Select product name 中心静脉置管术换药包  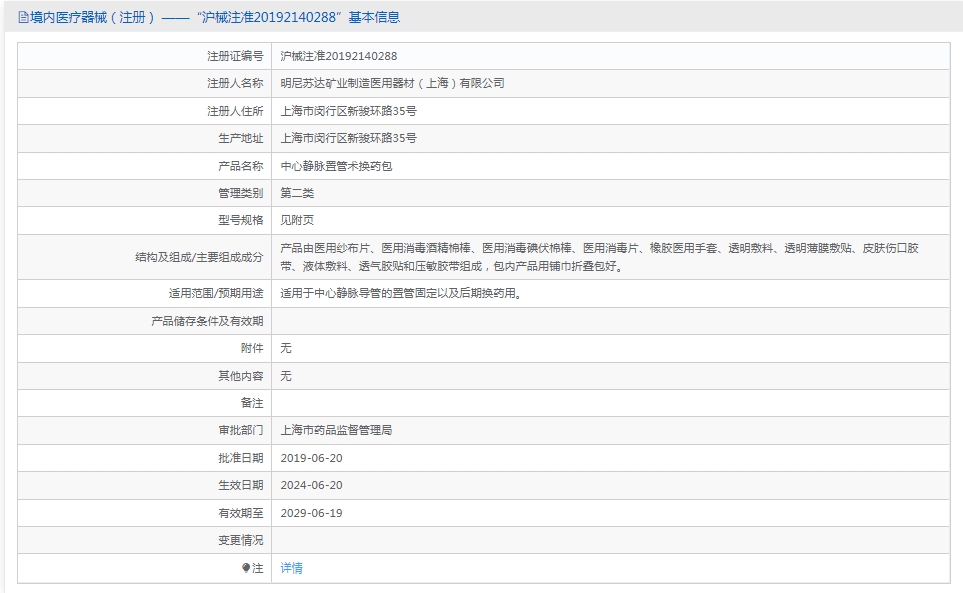coord(336,166)
